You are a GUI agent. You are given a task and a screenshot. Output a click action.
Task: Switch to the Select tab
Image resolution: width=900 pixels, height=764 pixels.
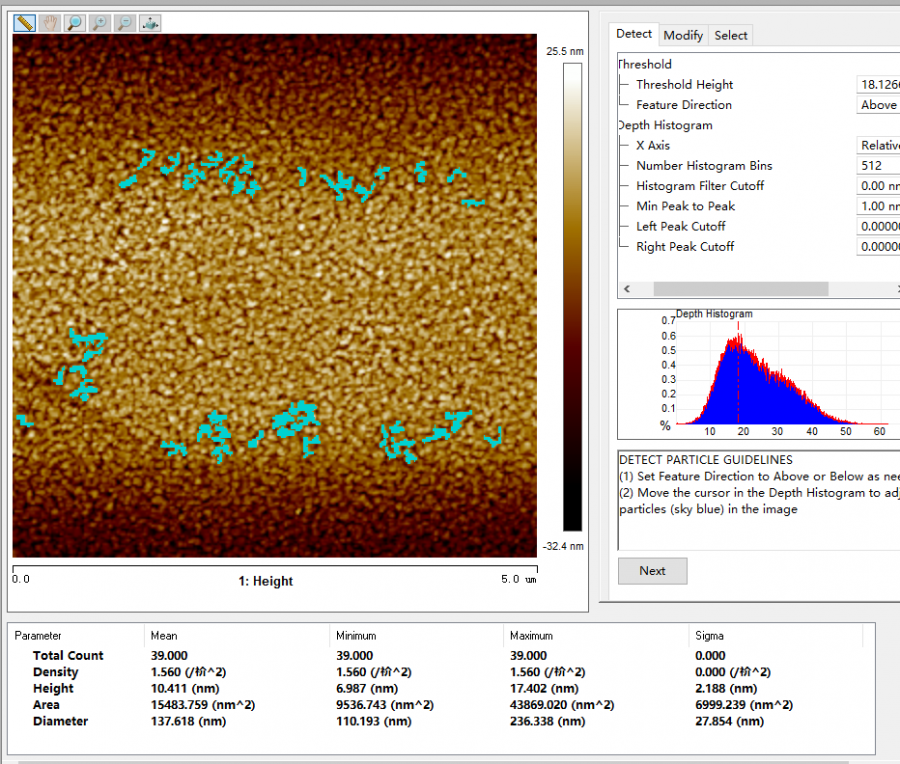coord(730,35)
